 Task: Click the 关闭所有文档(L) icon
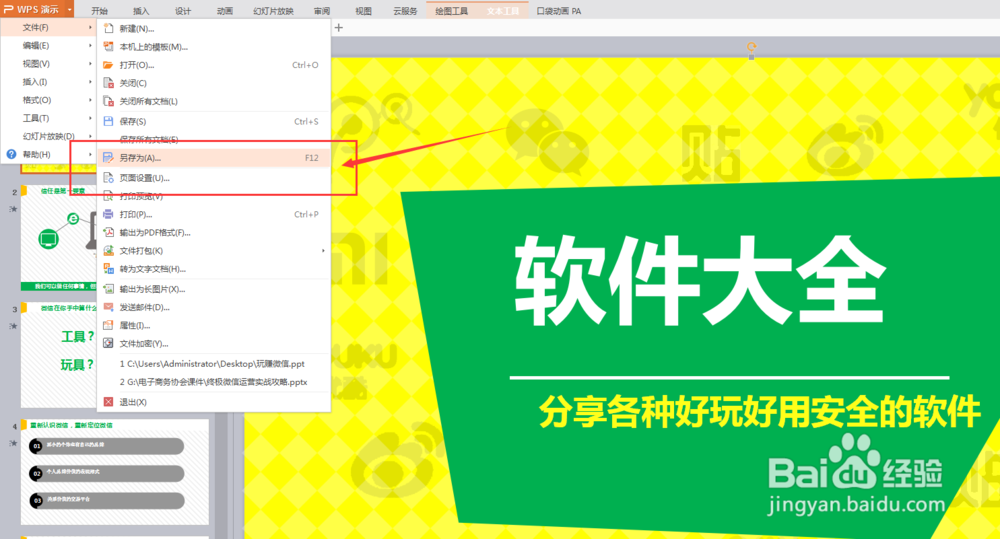click(x=108, y=101)
